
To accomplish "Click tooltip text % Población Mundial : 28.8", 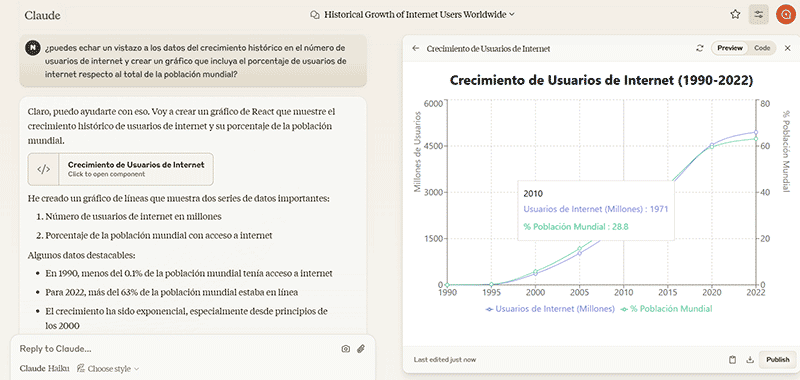I will click(x=576, y=227).
